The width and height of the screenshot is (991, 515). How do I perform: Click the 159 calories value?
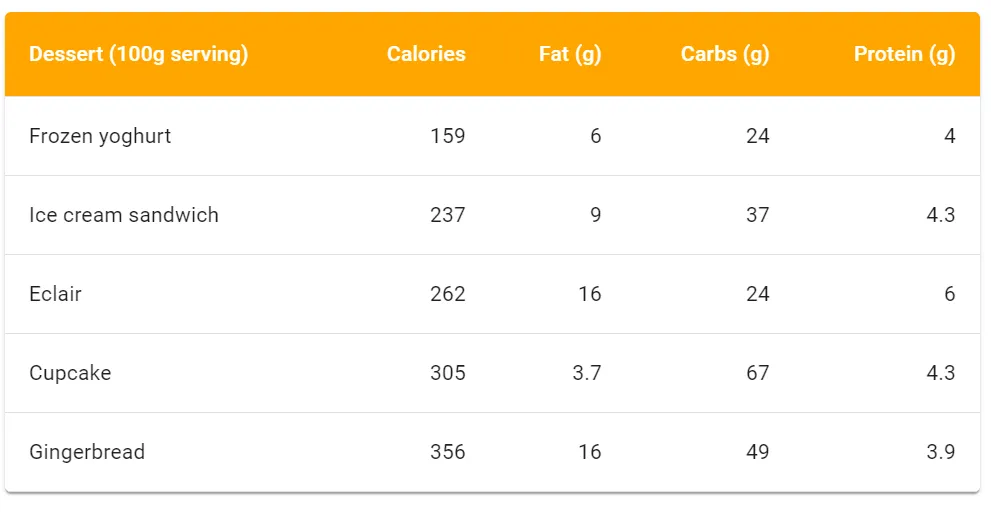pyautogui.click(x=447, y=136)
